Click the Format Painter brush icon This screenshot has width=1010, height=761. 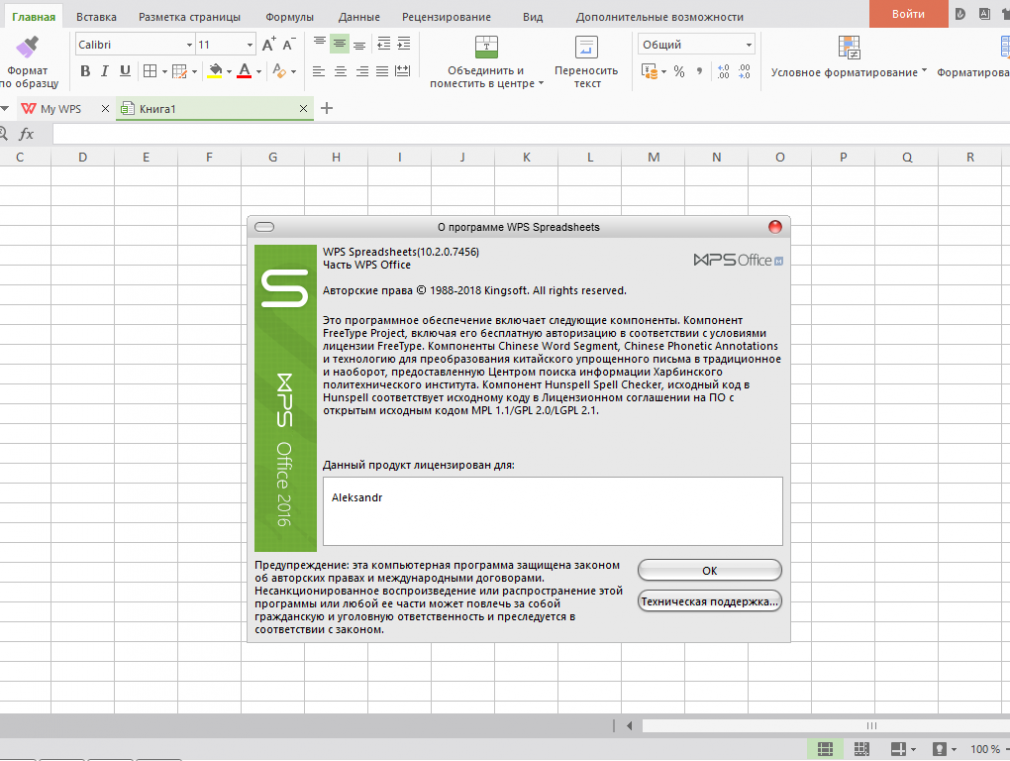(x=27, y=48)
